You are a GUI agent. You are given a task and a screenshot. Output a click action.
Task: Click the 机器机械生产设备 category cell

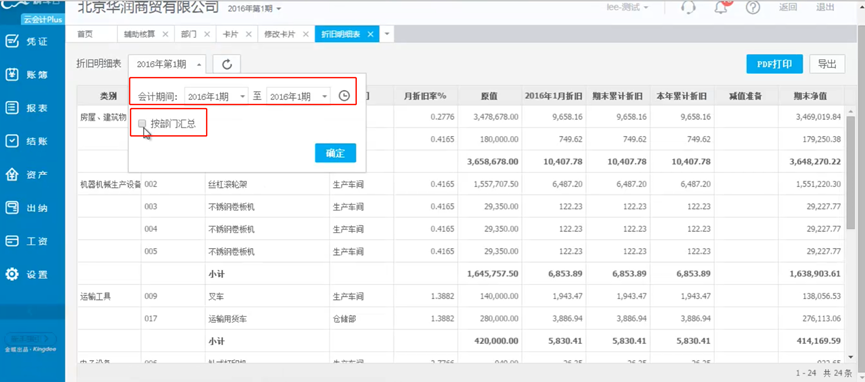(109, 184)
